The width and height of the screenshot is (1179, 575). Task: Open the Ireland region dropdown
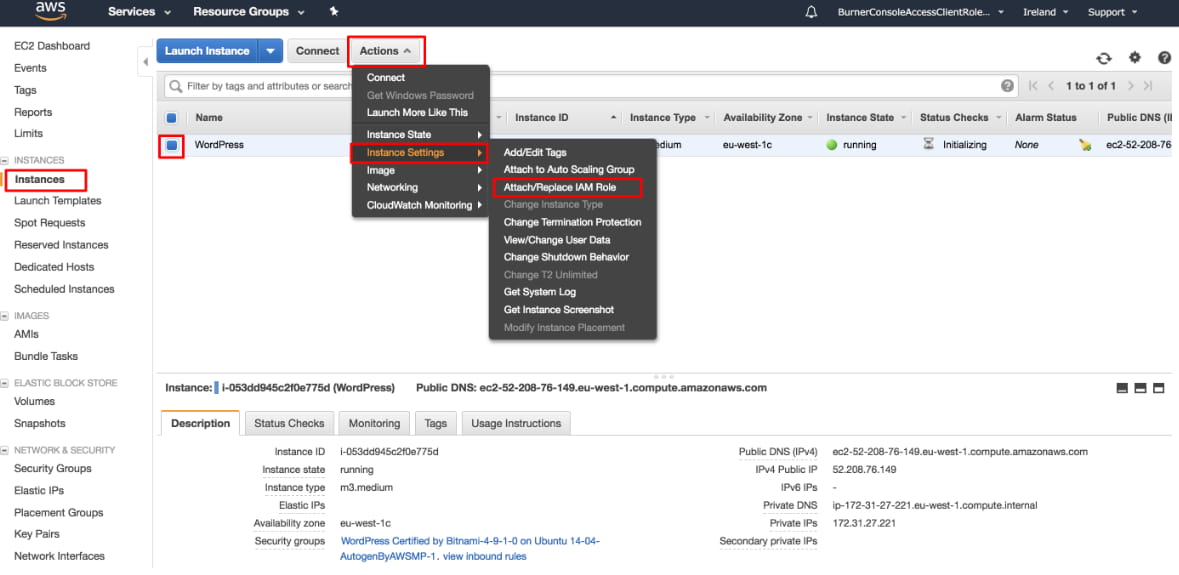1045,12
